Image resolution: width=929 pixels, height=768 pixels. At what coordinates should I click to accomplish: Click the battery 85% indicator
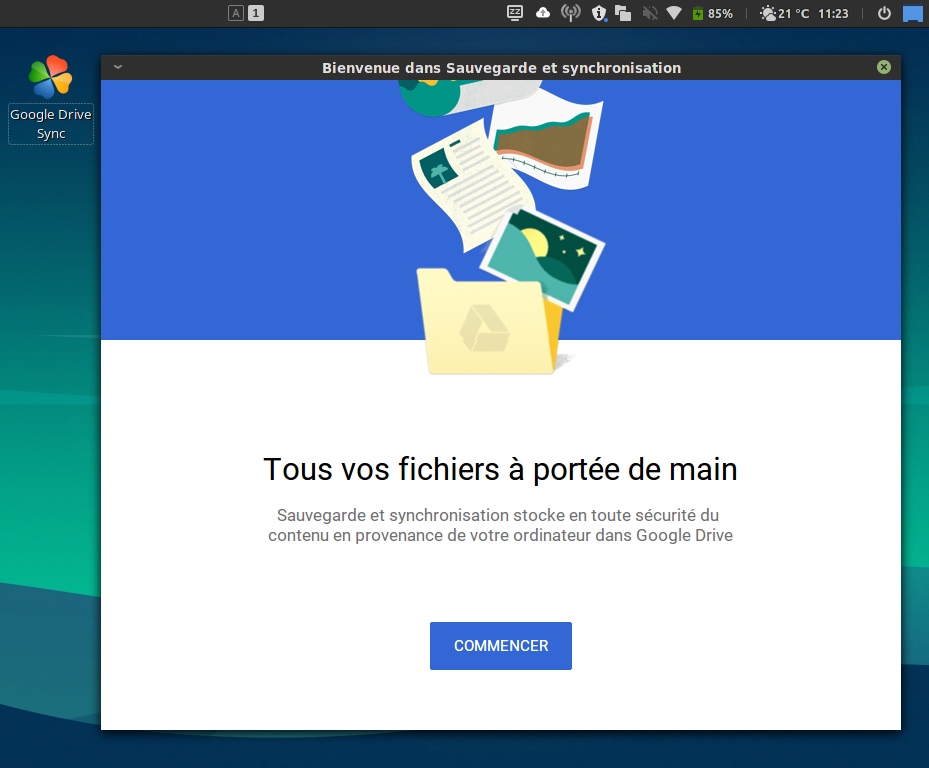[712, 13]
